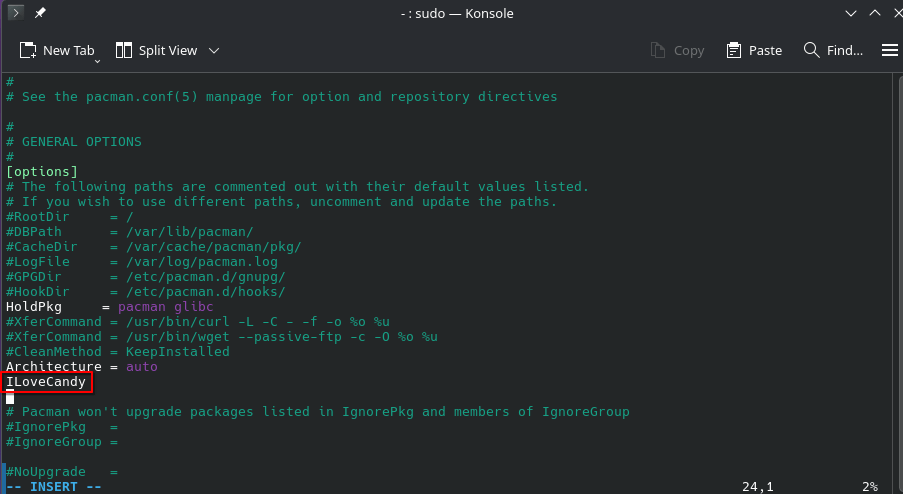Click the '#CleanMethod = KeepInstalled' line
This screenshot has height=494, width=903.
(117, 352)
